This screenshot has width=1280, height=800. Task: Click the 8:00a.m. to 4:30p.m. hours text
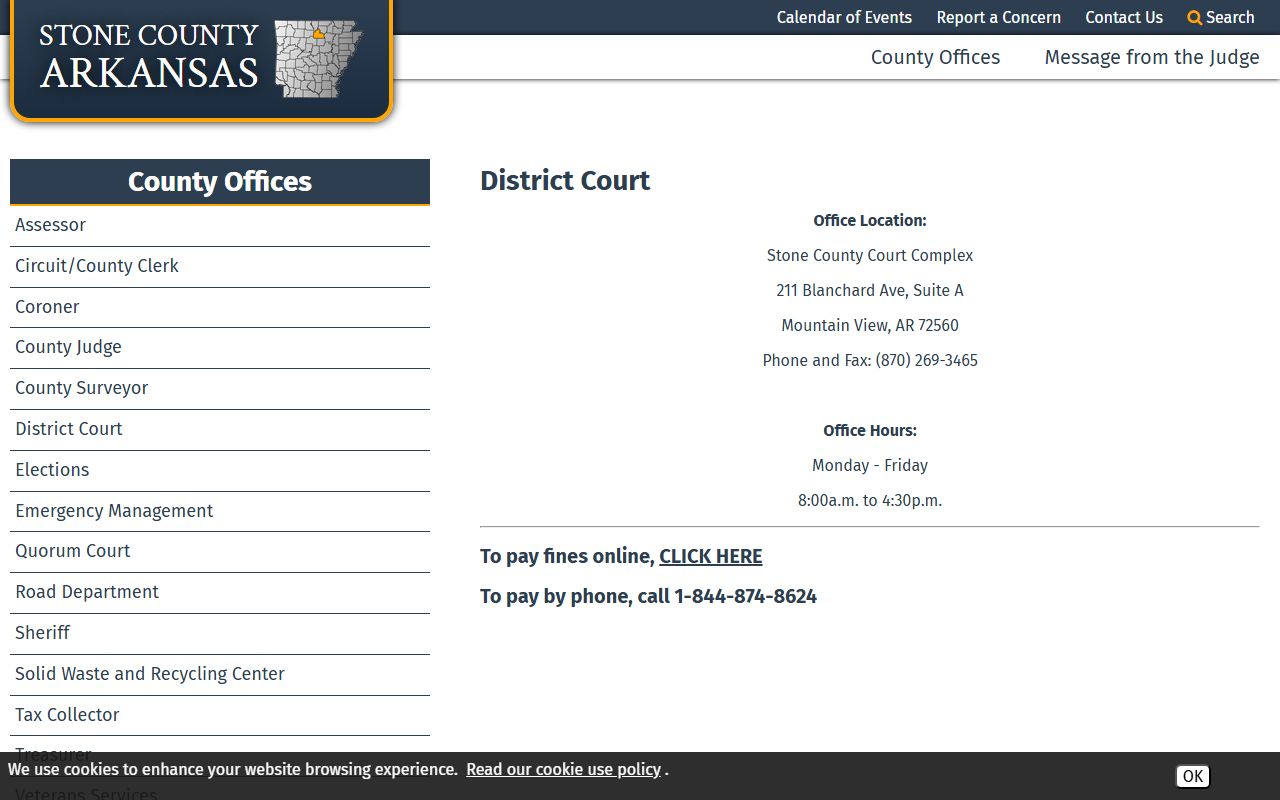(x=870, y=500)
